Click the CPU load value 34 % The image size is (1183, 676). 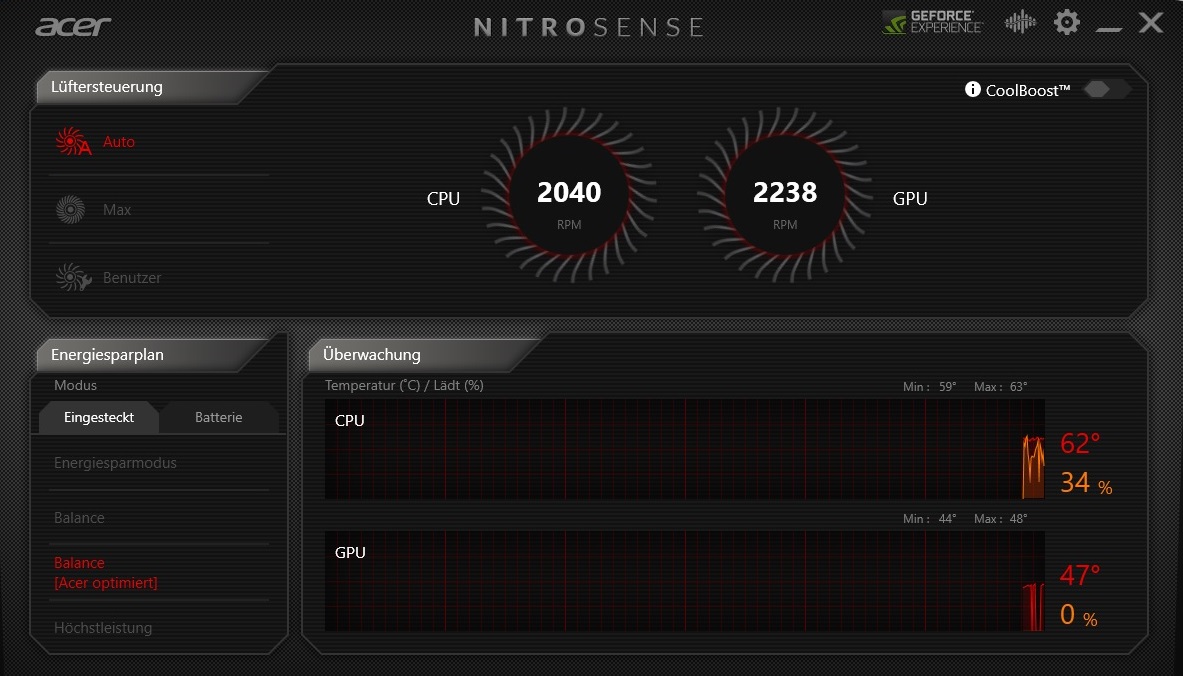1086,483
